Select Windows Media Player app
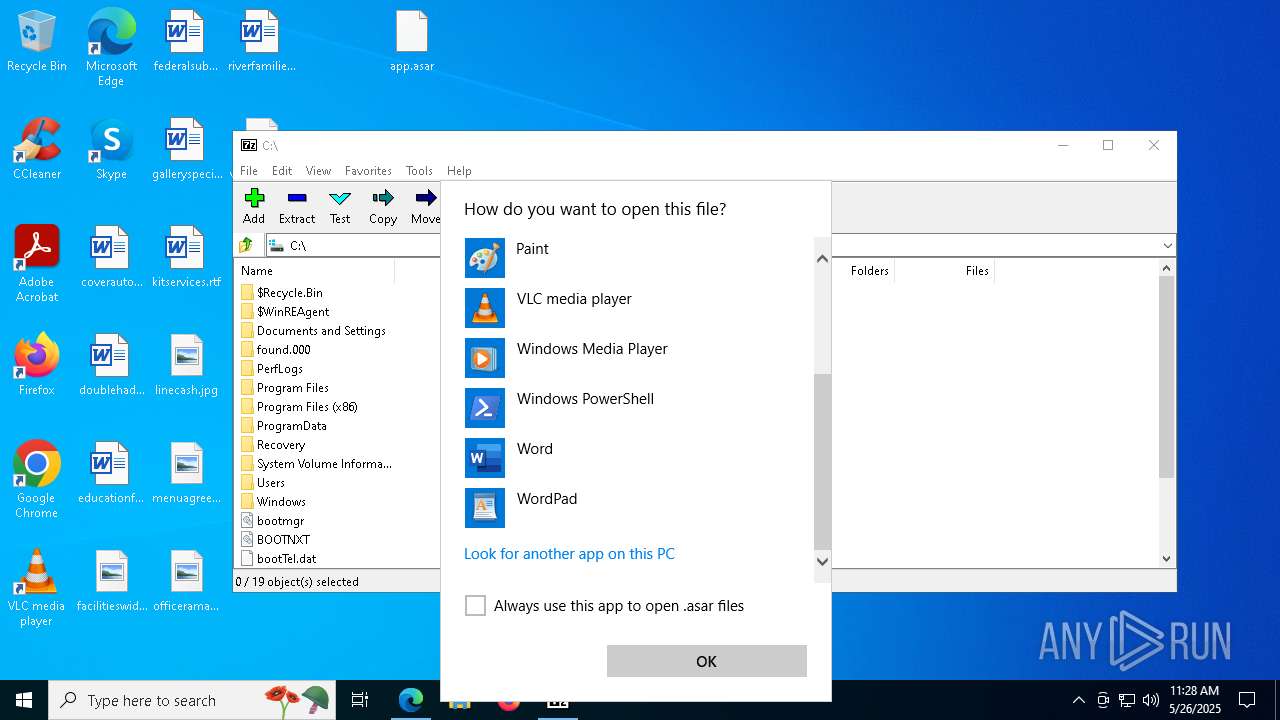 636,358
